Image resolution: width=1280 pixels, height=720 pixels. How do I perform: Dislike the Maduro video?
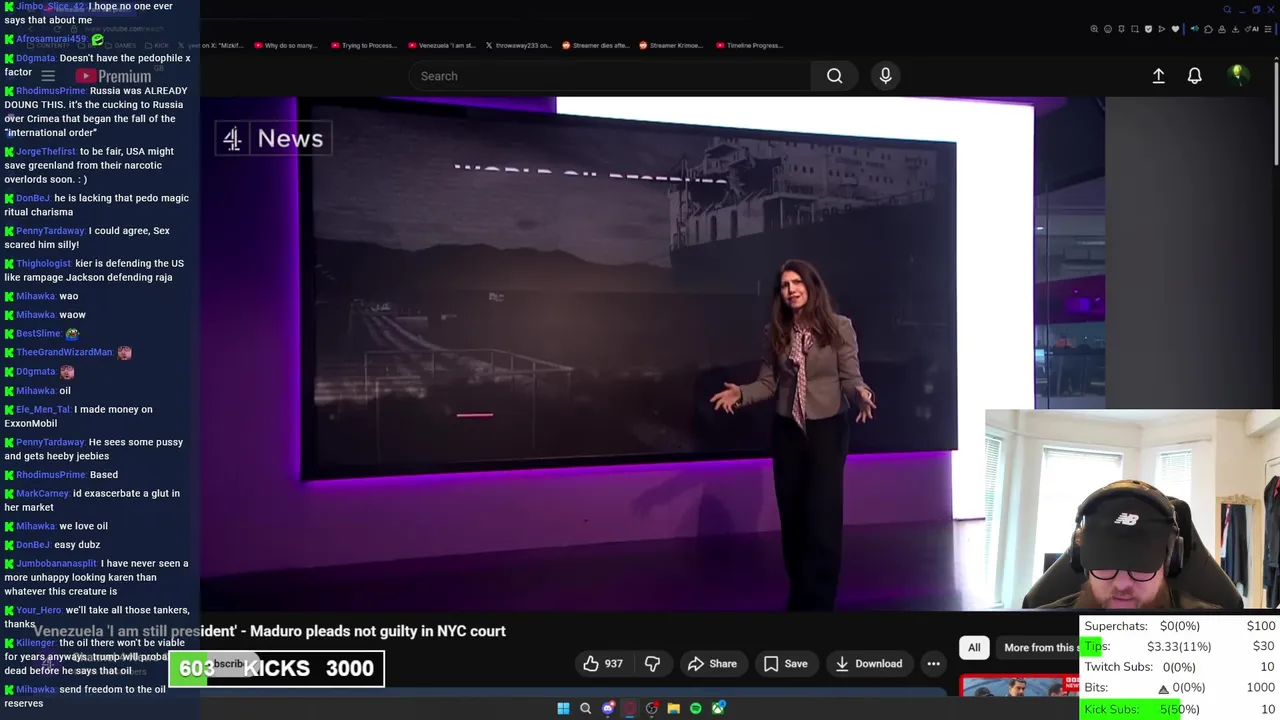(652, 664)
